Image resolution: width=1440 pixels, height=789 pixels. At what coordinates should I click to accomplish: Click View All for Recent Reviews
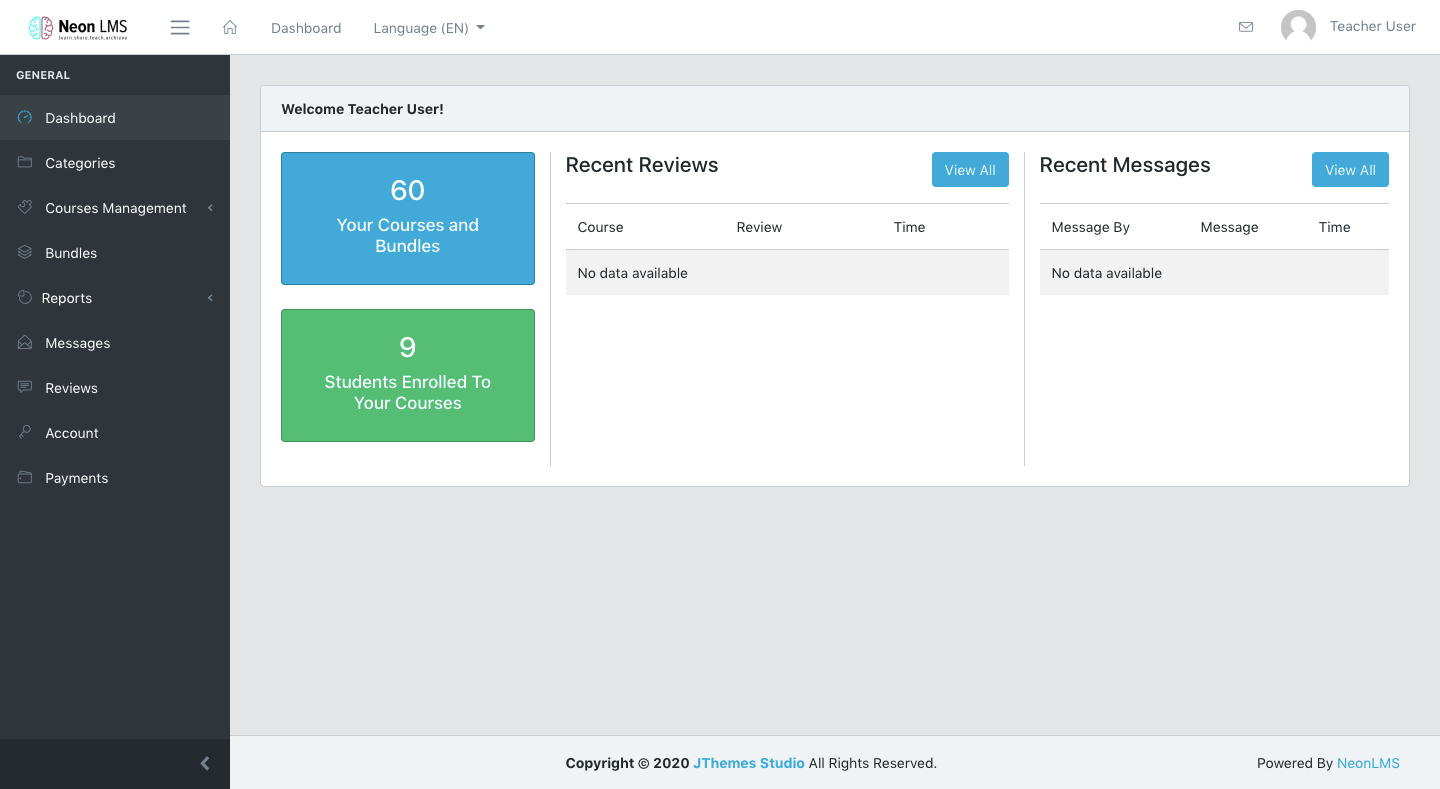969,170
